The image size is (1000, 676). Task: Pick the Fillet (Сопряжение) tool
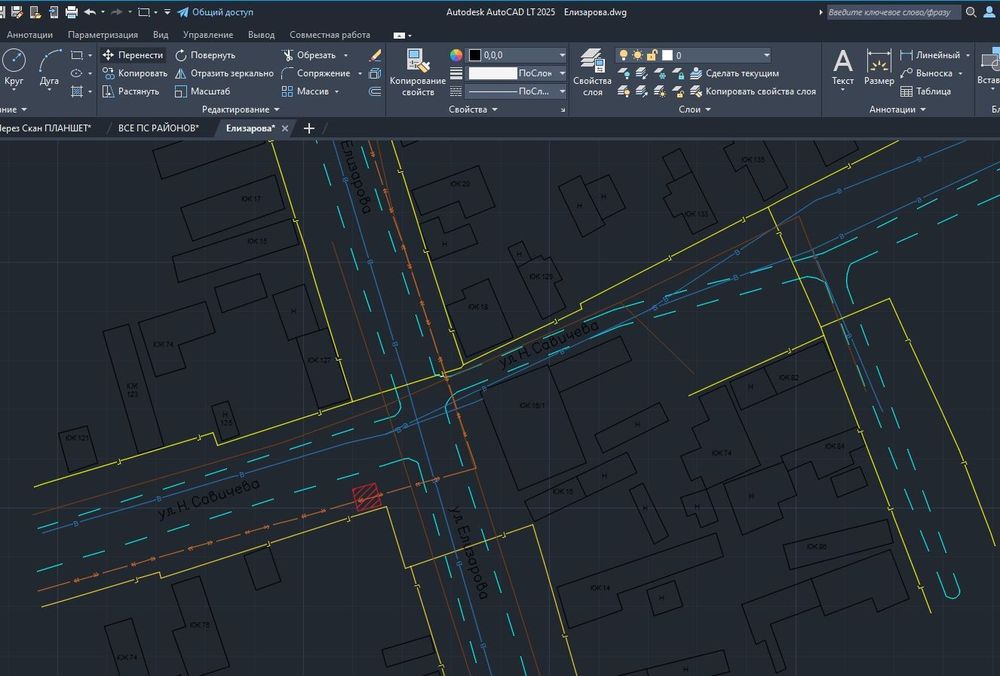(316, 73)
